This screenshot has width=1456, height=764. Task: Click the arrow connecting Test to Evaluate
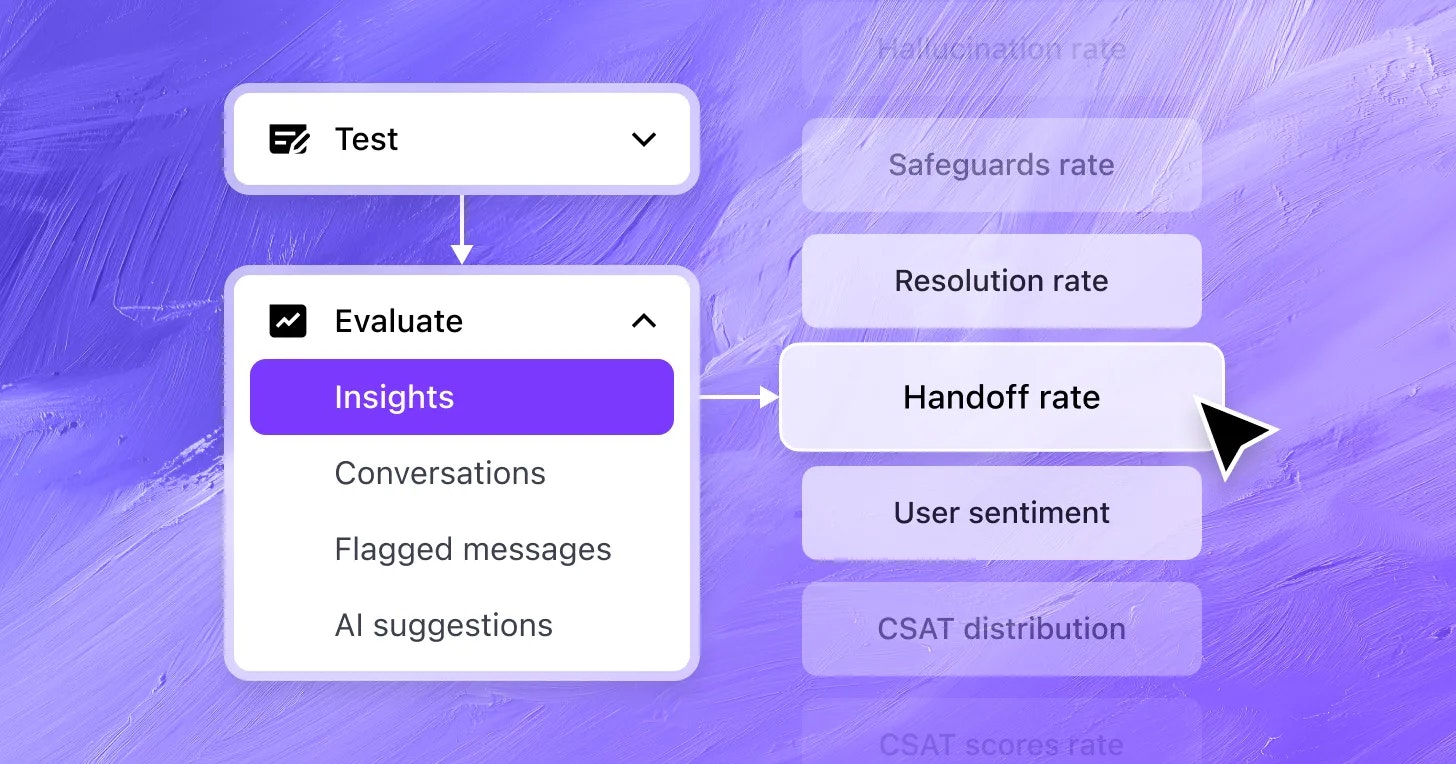(461, 229)
